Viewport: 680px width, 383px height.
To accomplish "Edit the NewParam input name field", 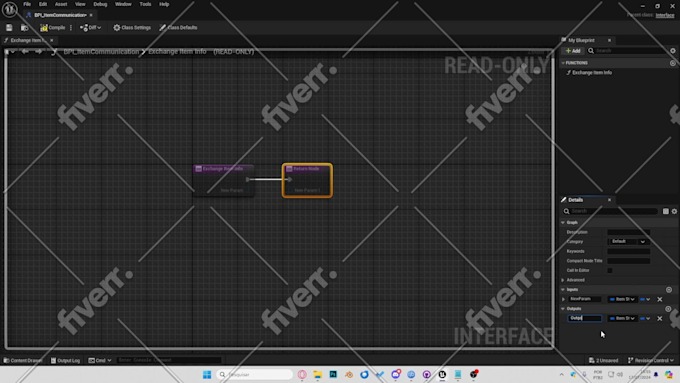I will click(x=585, y=299).
